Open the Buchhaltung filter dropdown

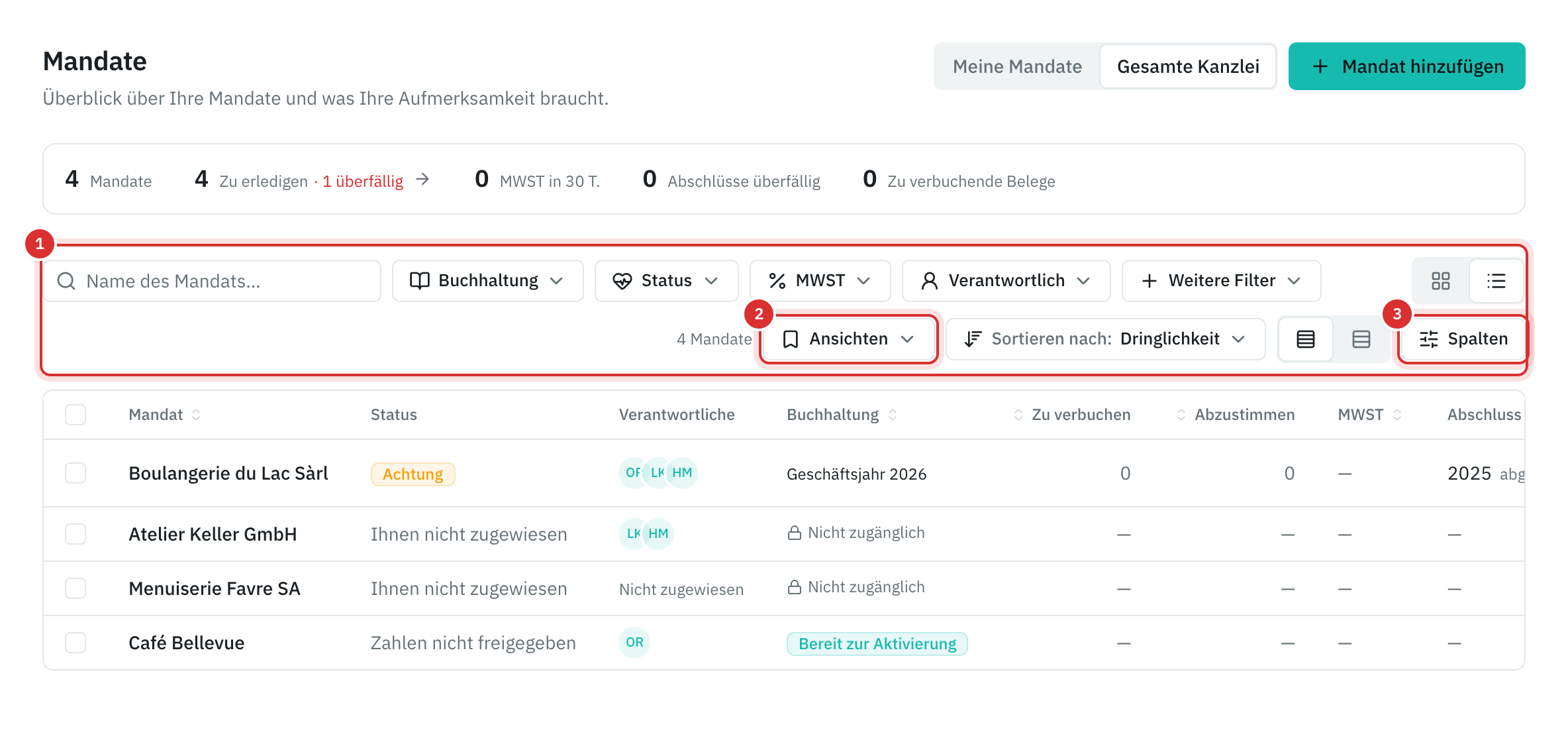(x=487, y=281)
